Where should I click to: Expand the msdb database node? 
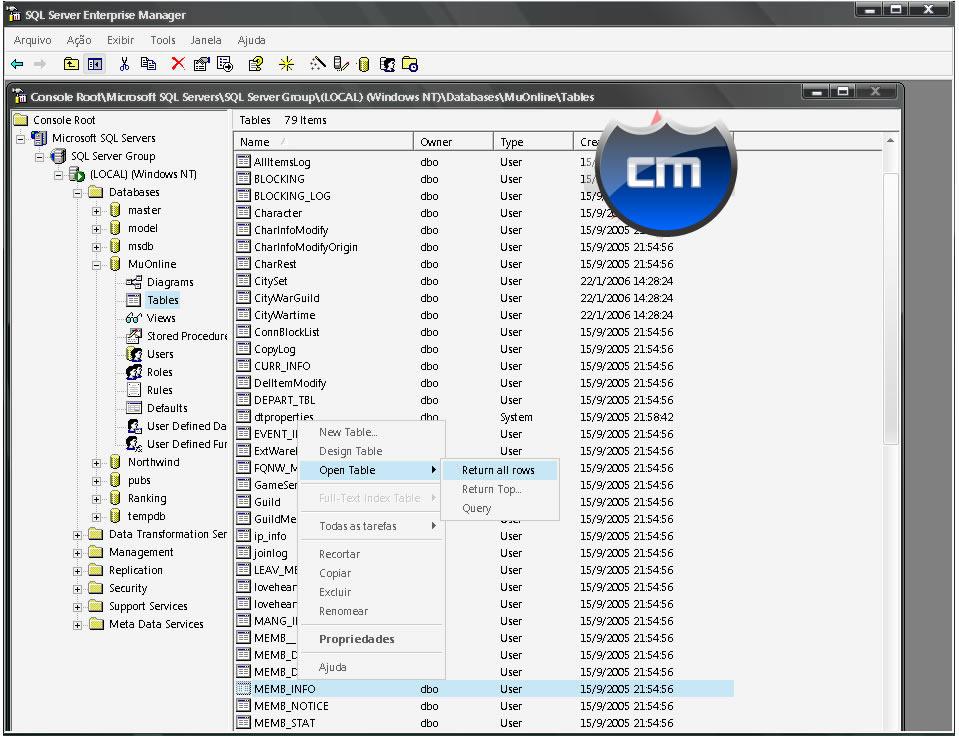[96, 247]
